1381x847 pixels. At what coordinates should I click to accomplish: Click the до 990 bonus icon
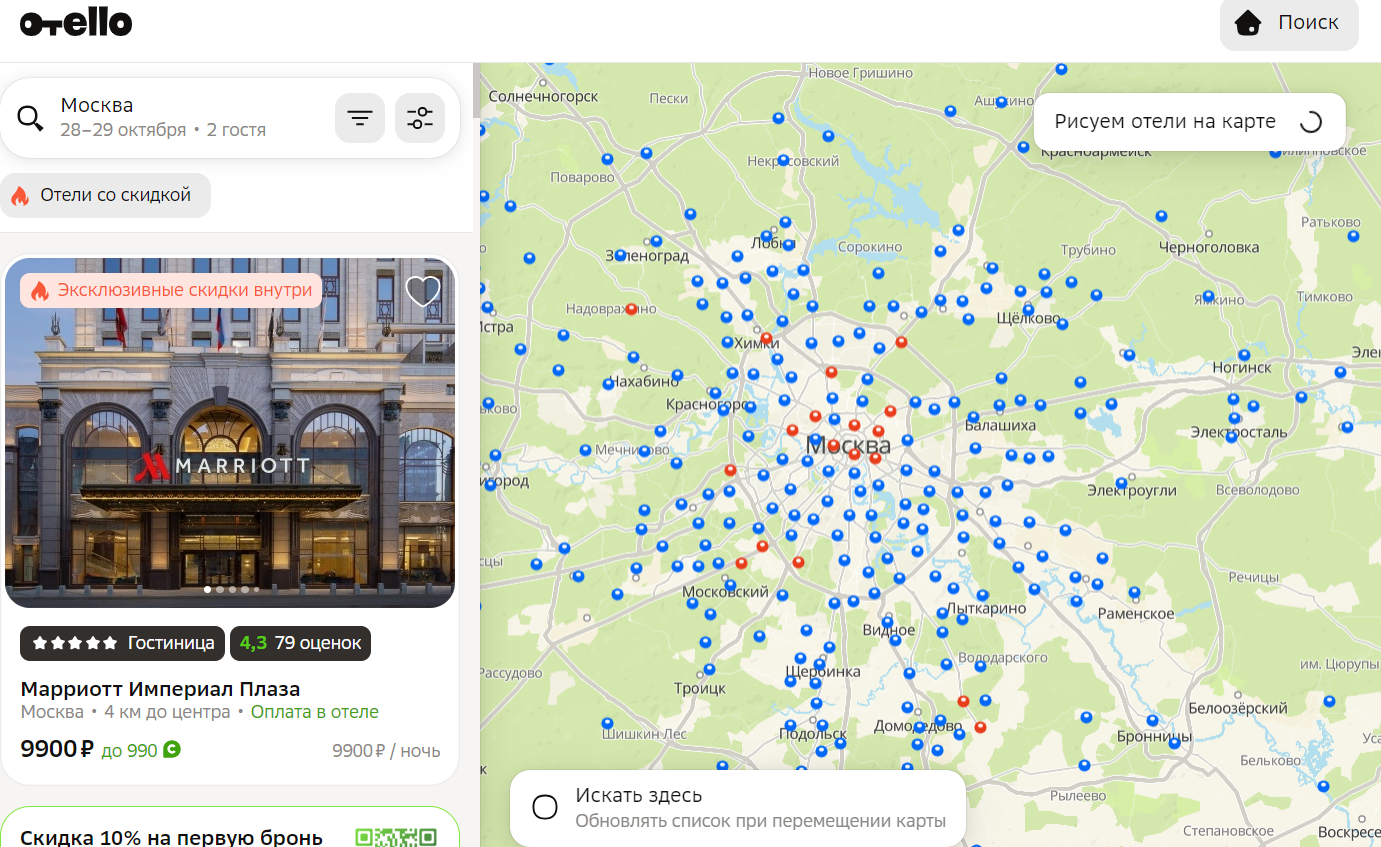click(x=171, y=749)
